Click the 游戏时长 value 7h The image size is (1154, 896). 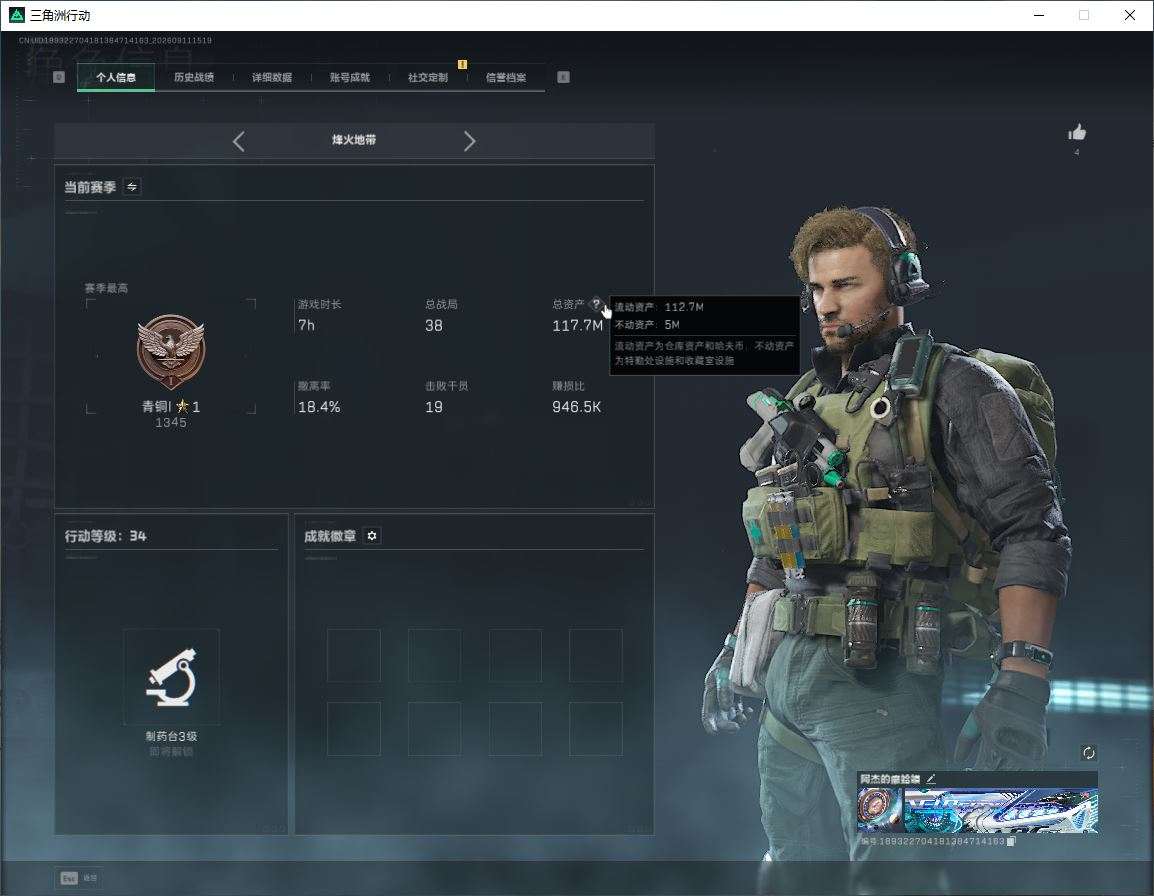(306, 325)
